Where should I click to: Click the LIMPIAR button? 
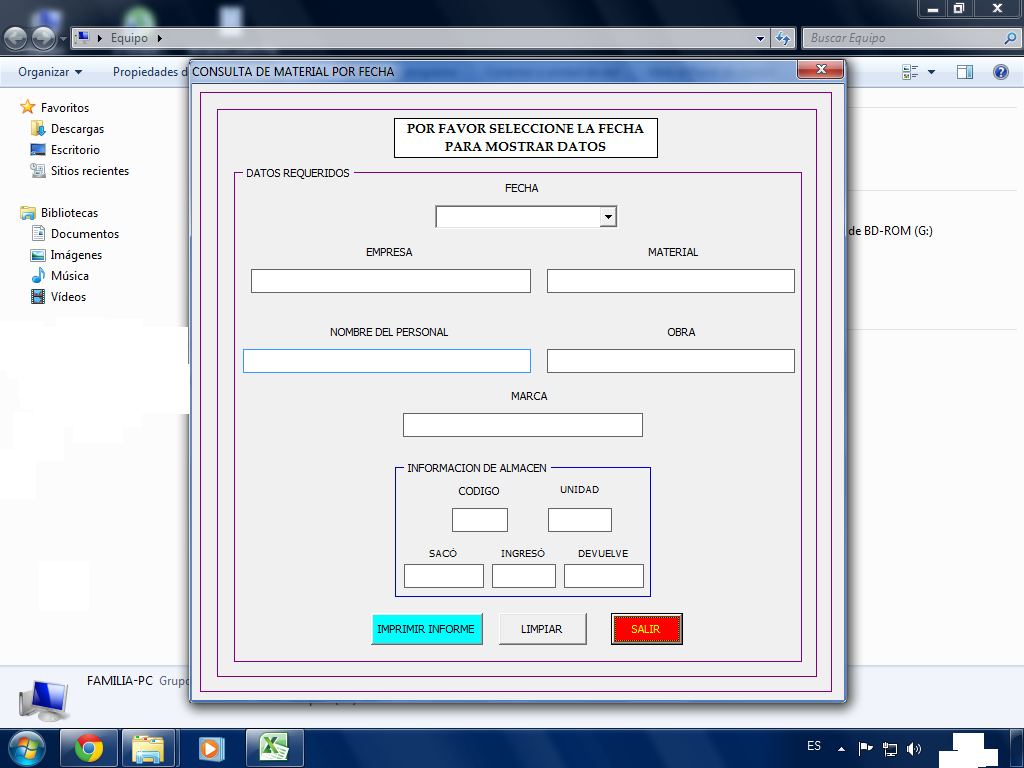542,629
